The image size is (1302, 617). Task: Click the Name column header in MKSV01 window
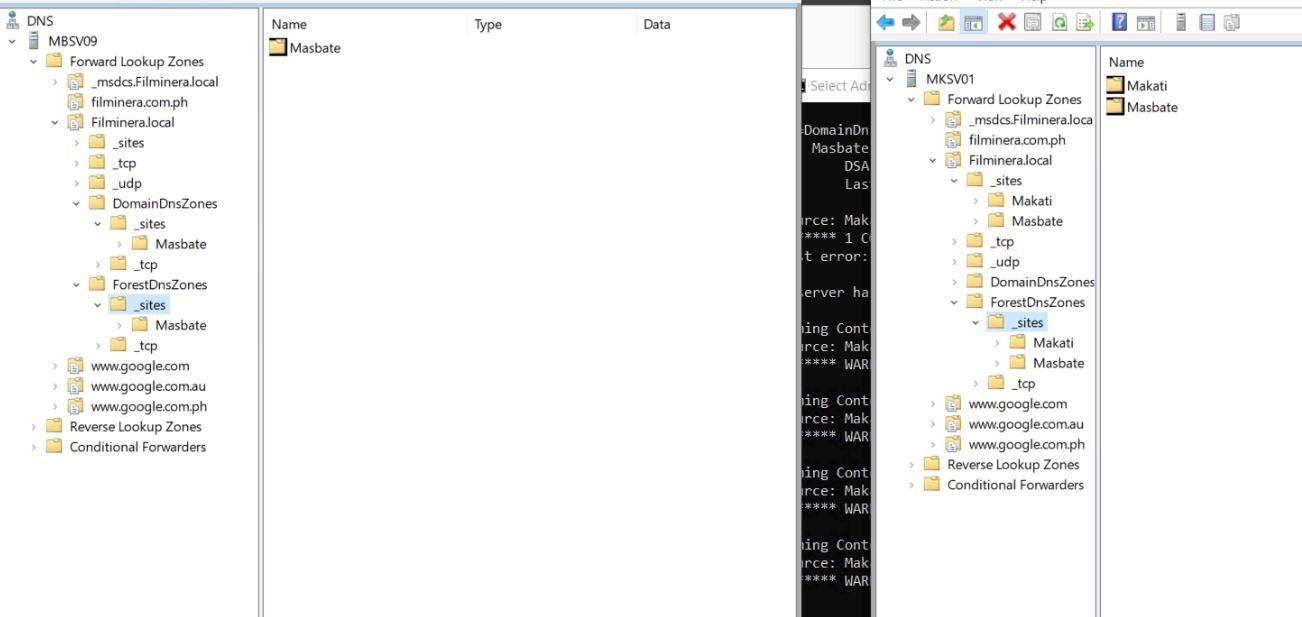pos(1126,62)
